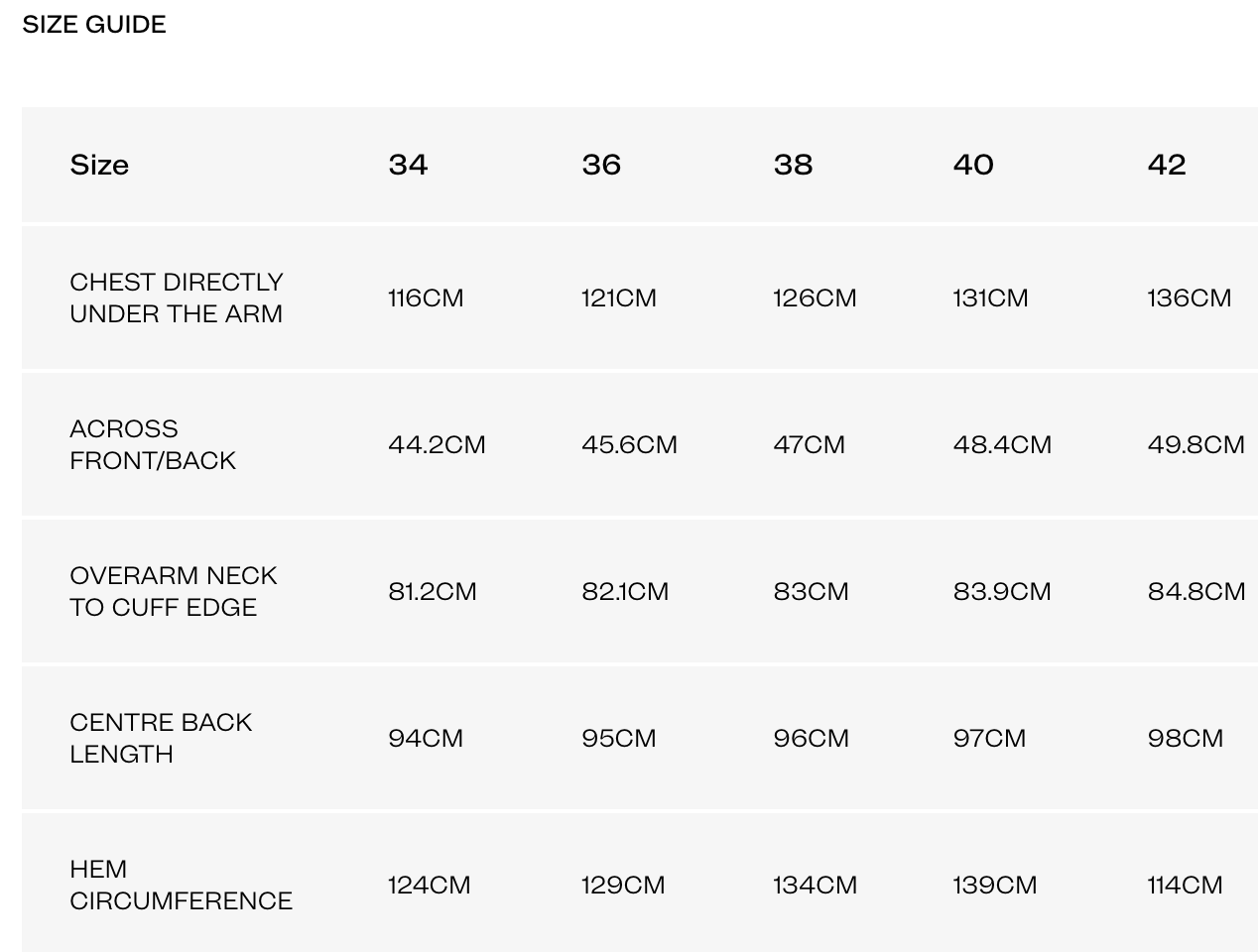The height and width of the screenshot is (952, 1258).
Task: Select the 136CM chest value for size 42
Action: (1189, 298)
